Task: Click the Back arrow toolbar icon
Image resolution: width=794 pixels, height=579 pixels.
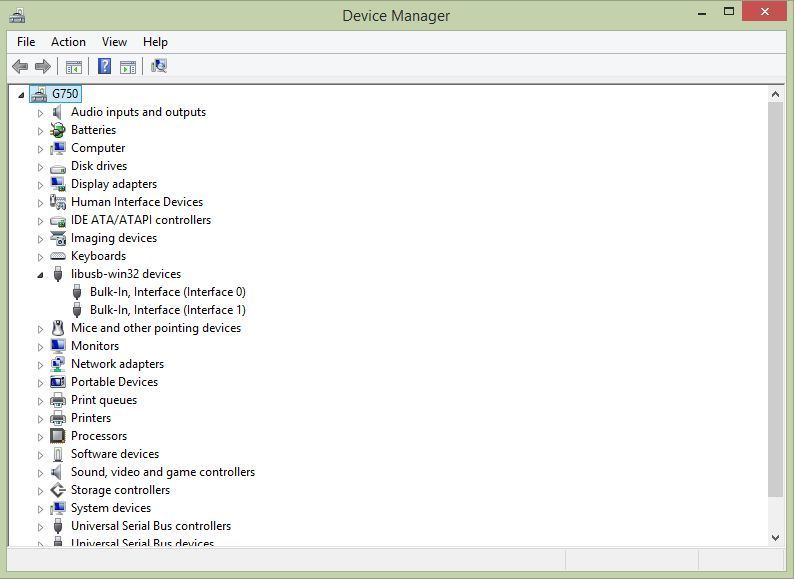Action: tap(20, 66)
